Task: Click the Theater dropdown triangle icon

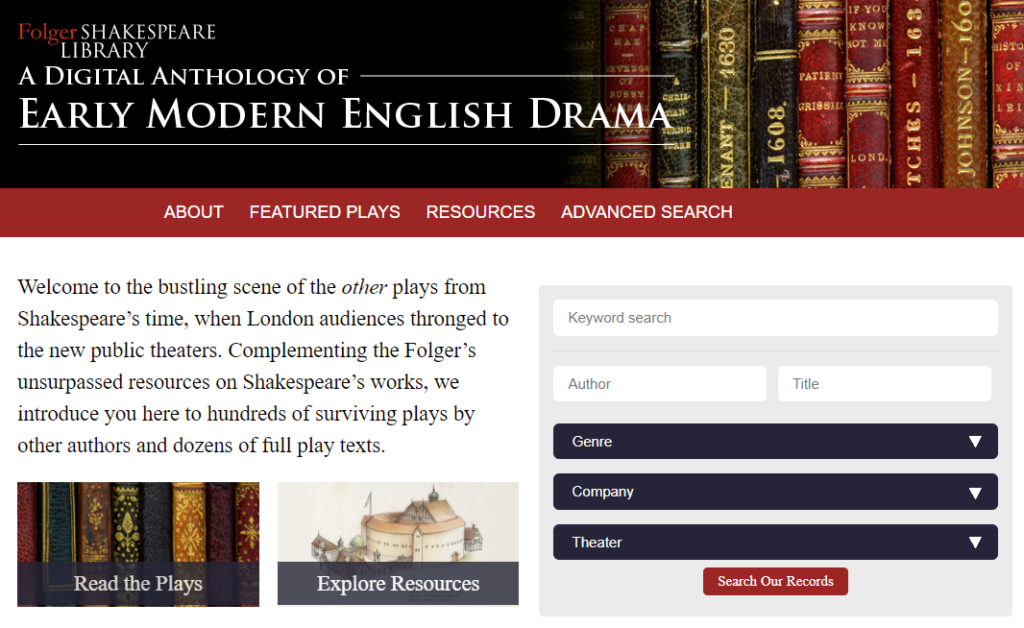Action: (x=975, y=543)
